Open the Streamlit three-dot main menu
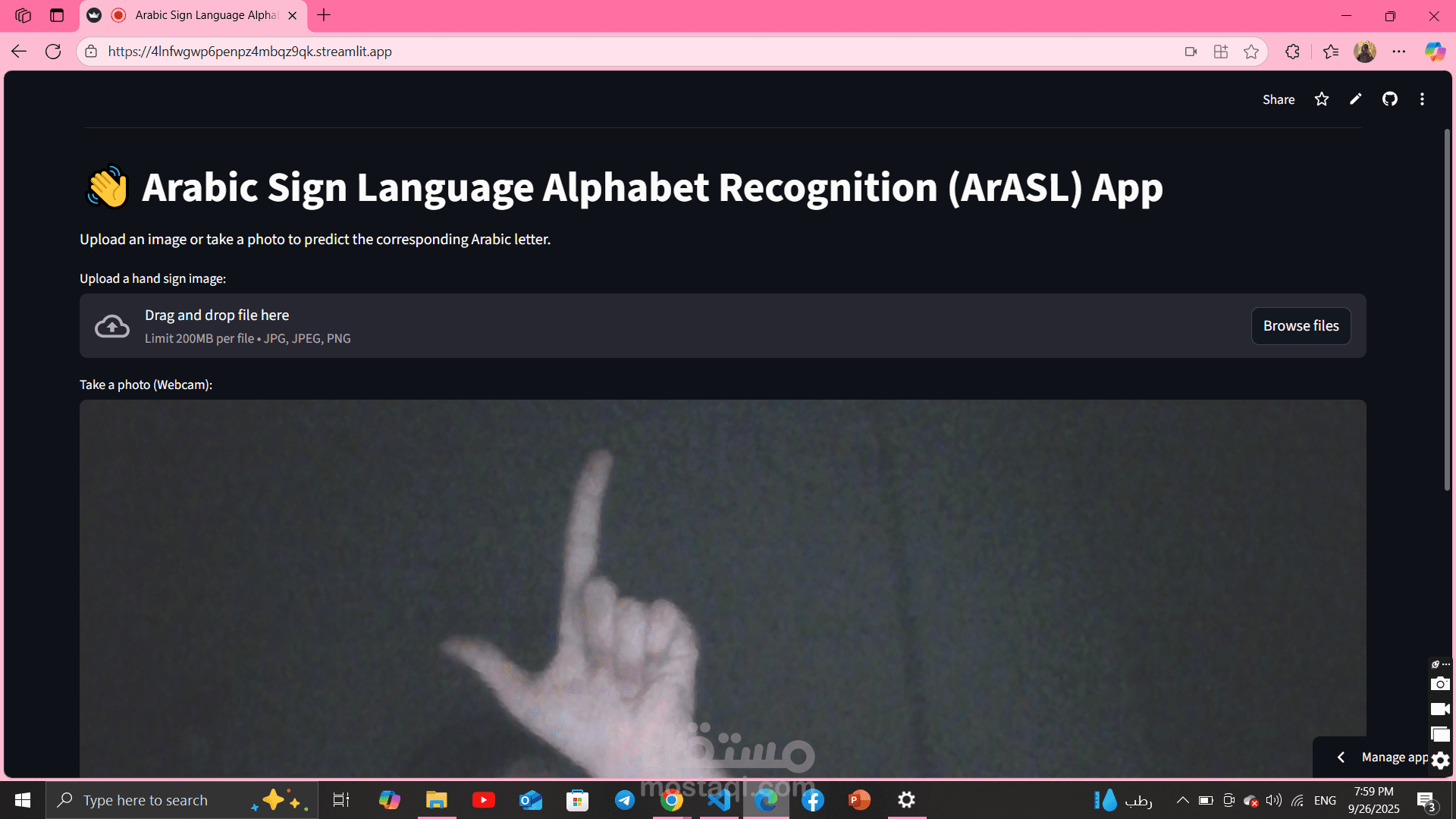The width and height of the screenshot is (1456, 819). click(x=1422, y=99)
